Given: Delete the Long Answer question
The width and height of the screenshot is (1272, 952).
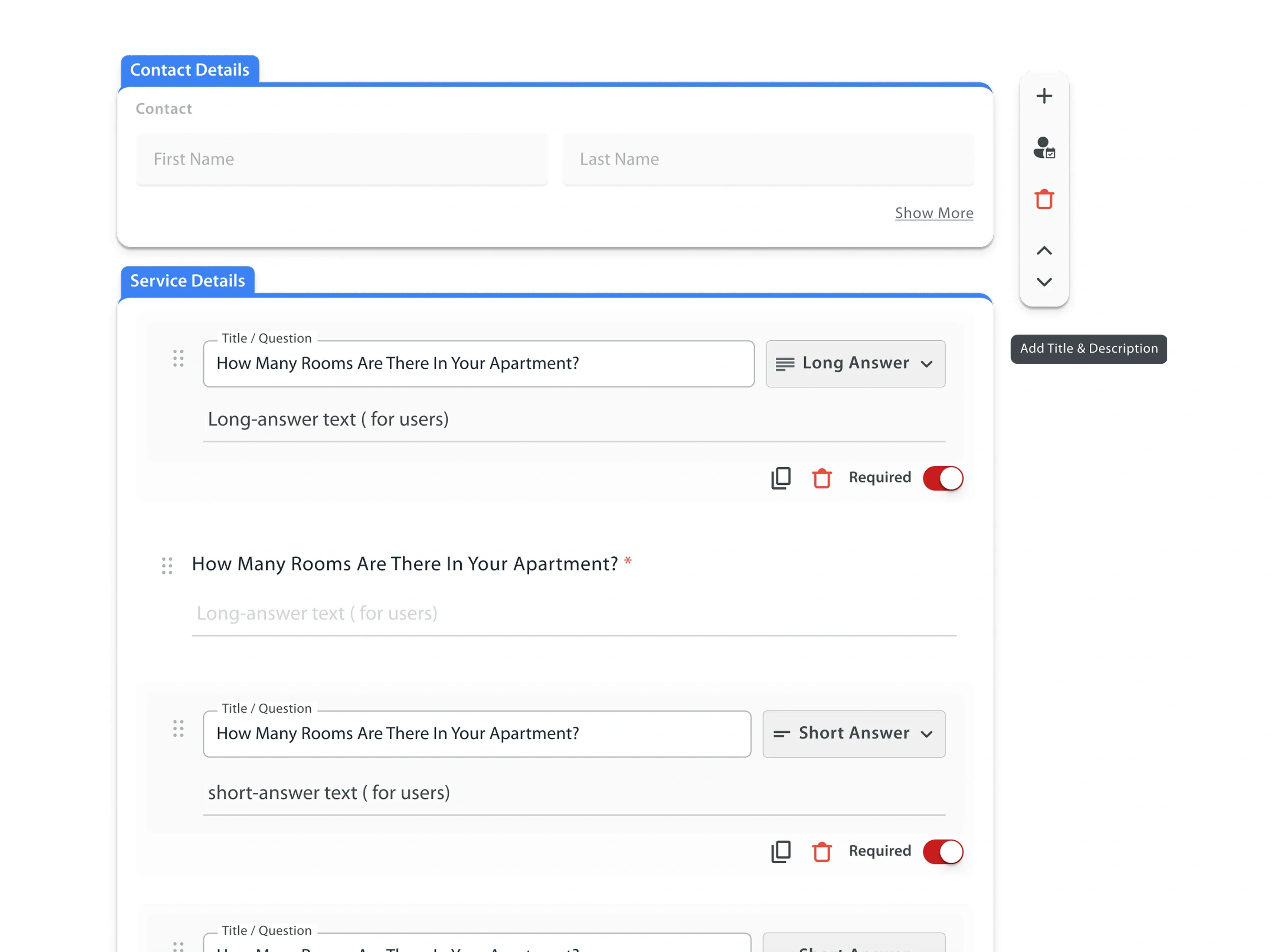Looking at the screenshot, I should pos(821,478).
